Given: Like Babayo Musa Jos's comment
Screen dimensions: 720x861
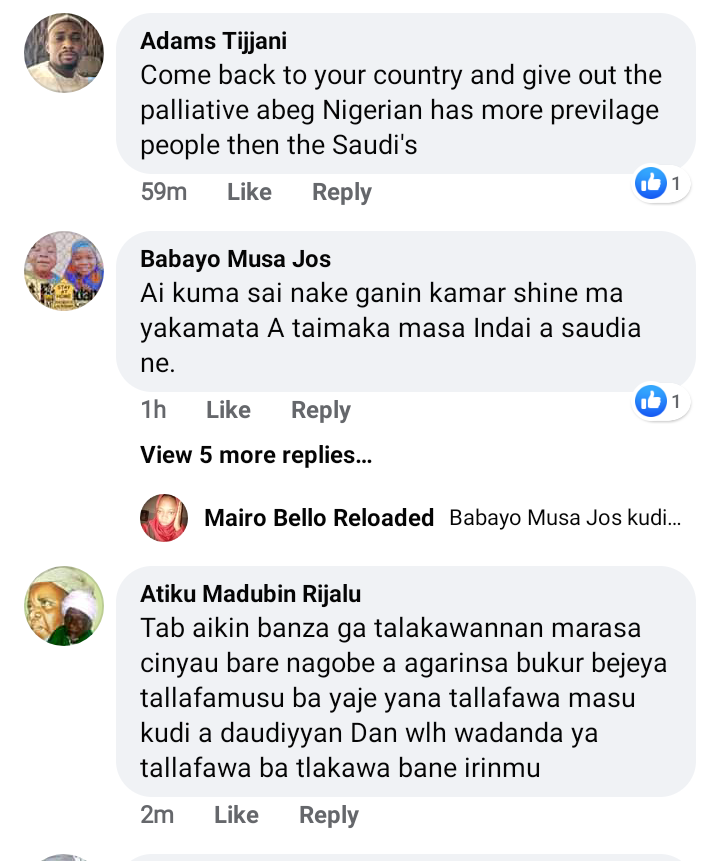Looking at the screenshot, I should (x=228, y=410).
